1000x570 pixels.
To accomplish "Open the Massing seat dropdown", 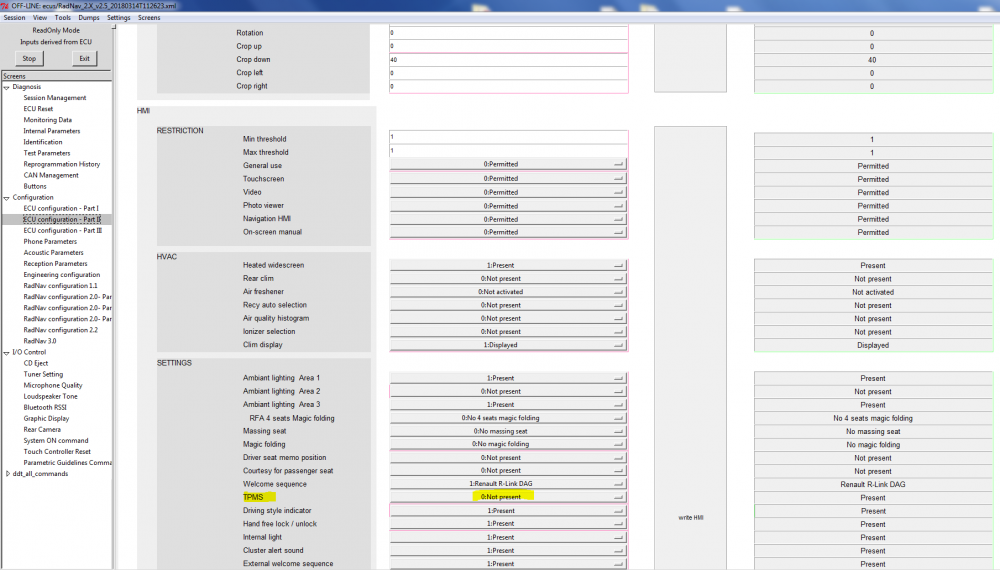I will 508,431.
